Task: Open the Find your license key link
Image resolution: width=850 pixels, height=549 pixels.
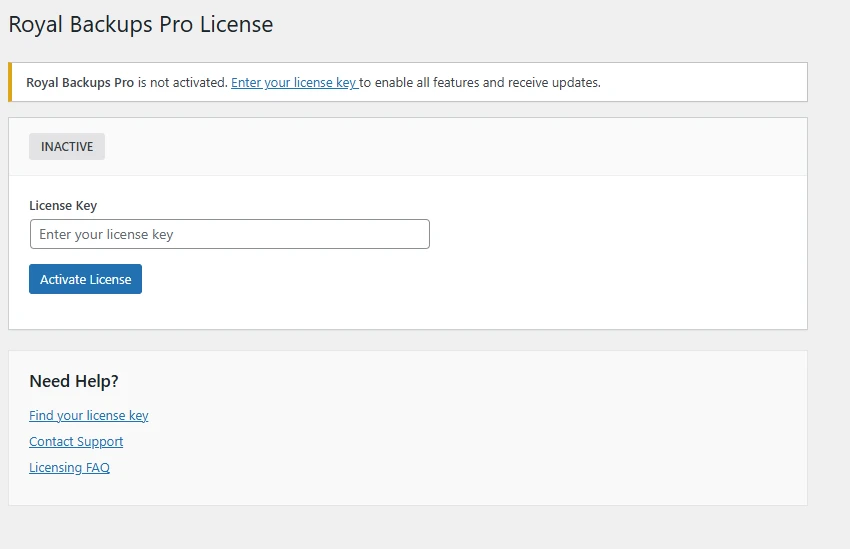Action: [x=89, y=416]
